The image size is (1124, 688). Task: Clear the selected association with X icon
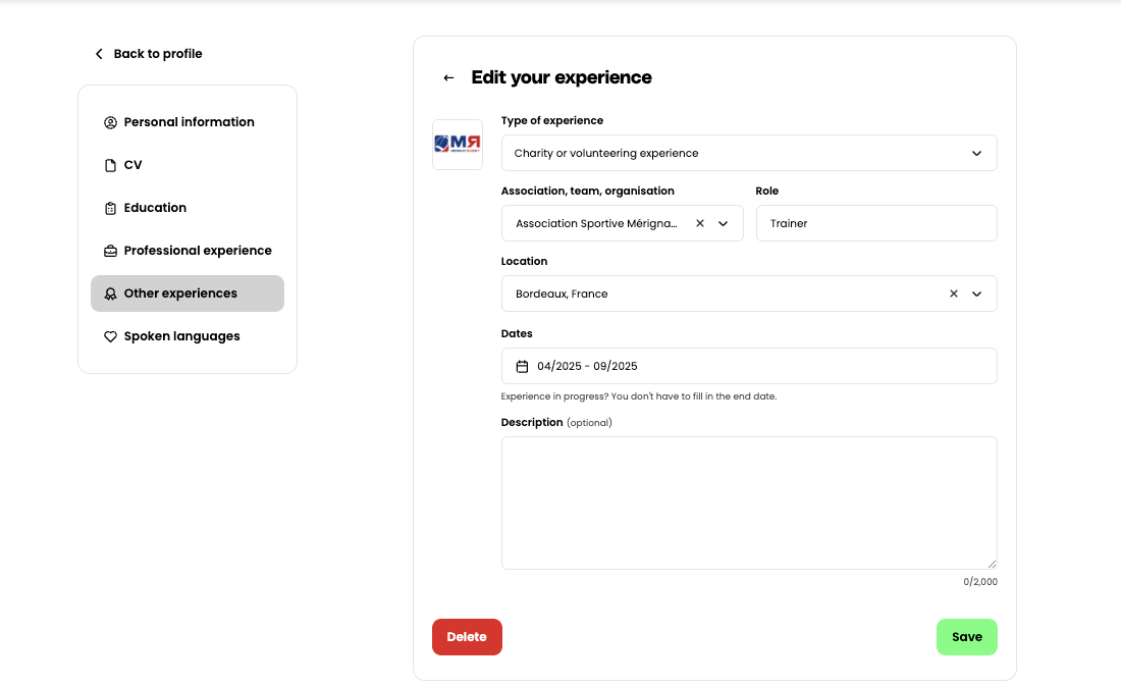pyautogui.click(x=700, y=224)
